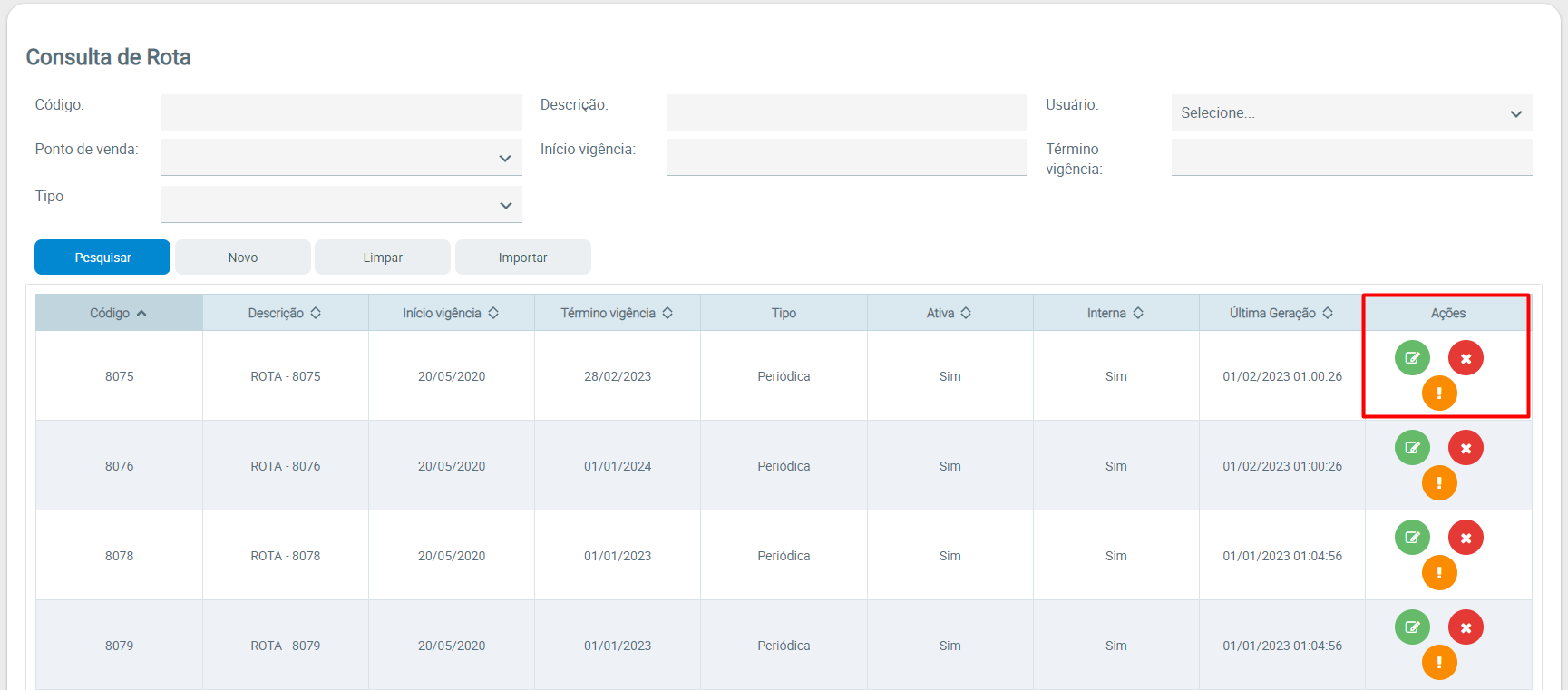Click the Início vigência filter field
The height and width of the screenshot is (690, 1568).
(846, 158)
